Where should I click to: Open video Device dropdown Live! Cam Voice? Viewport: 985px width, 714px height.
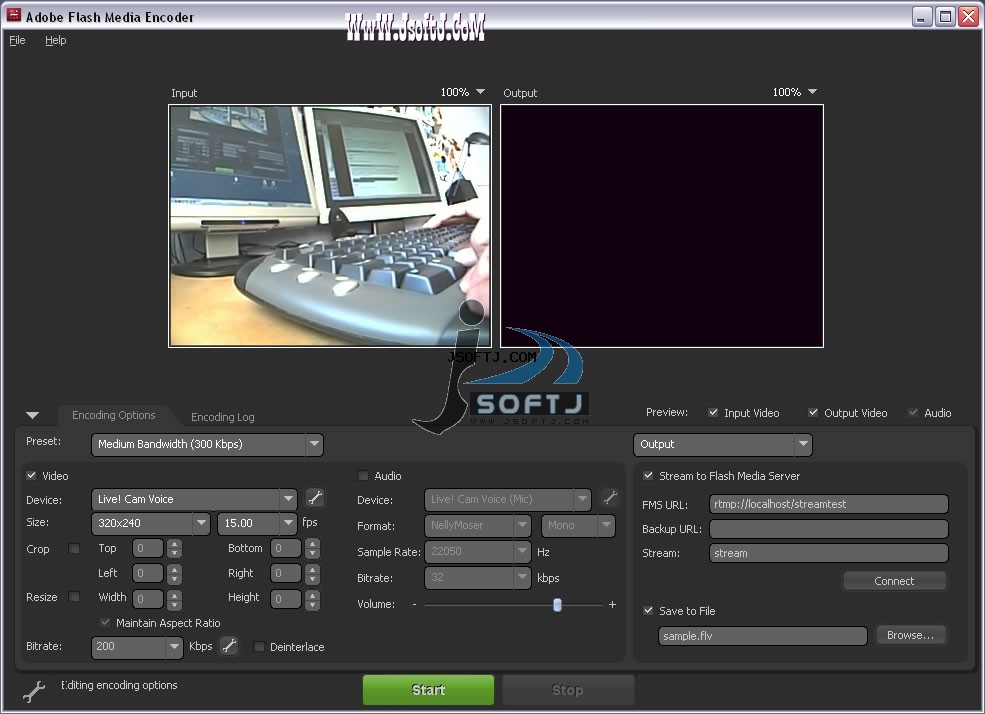click(x=194, y=499)
